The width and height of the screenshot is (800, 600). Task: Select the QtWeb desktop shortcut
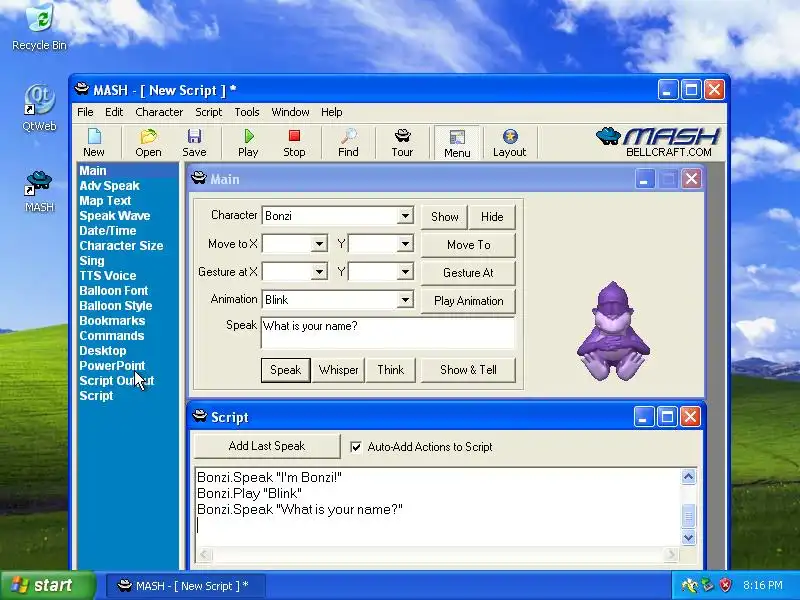point(39,108)
